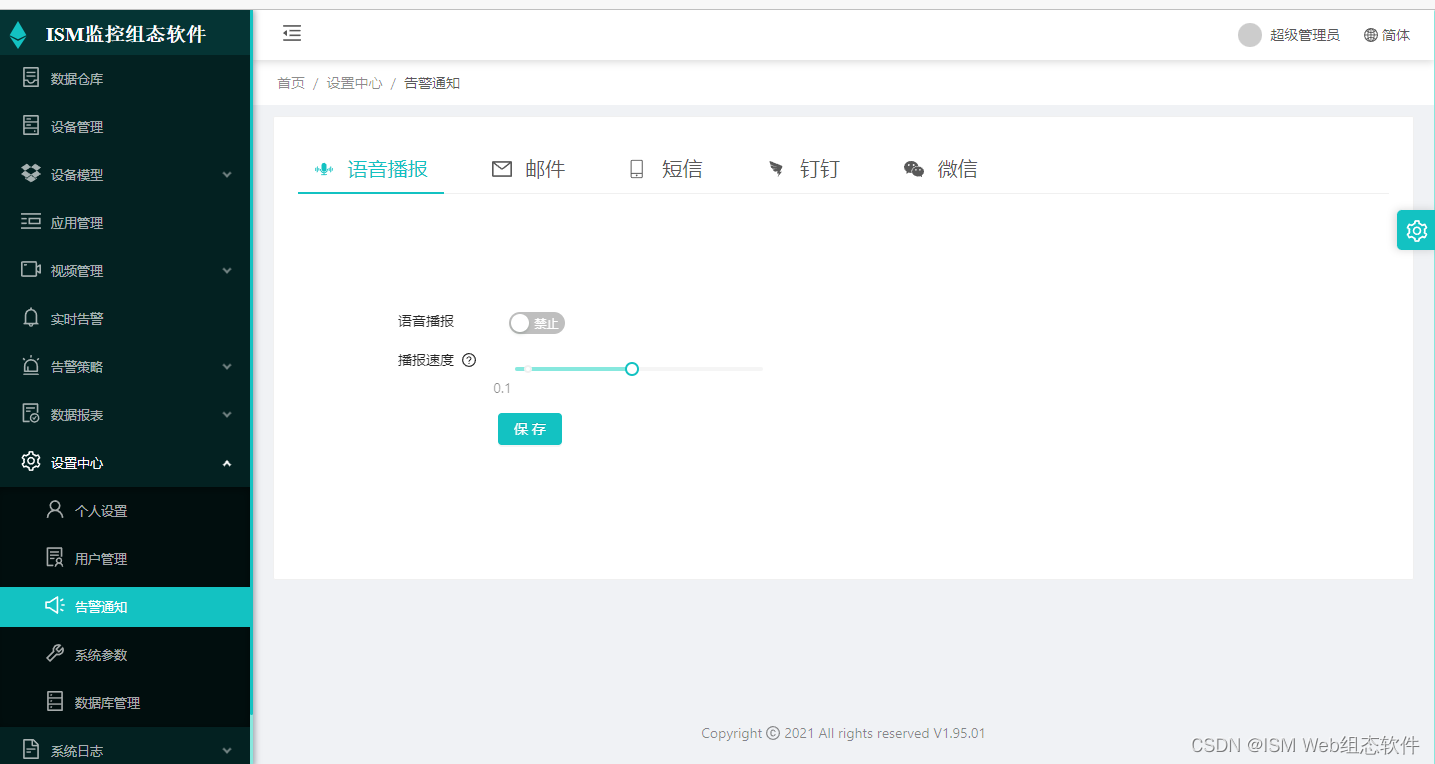This screenshot has width=1435, height=764.
Task: Click the ISM logo diamond icon
Action: 18,35
